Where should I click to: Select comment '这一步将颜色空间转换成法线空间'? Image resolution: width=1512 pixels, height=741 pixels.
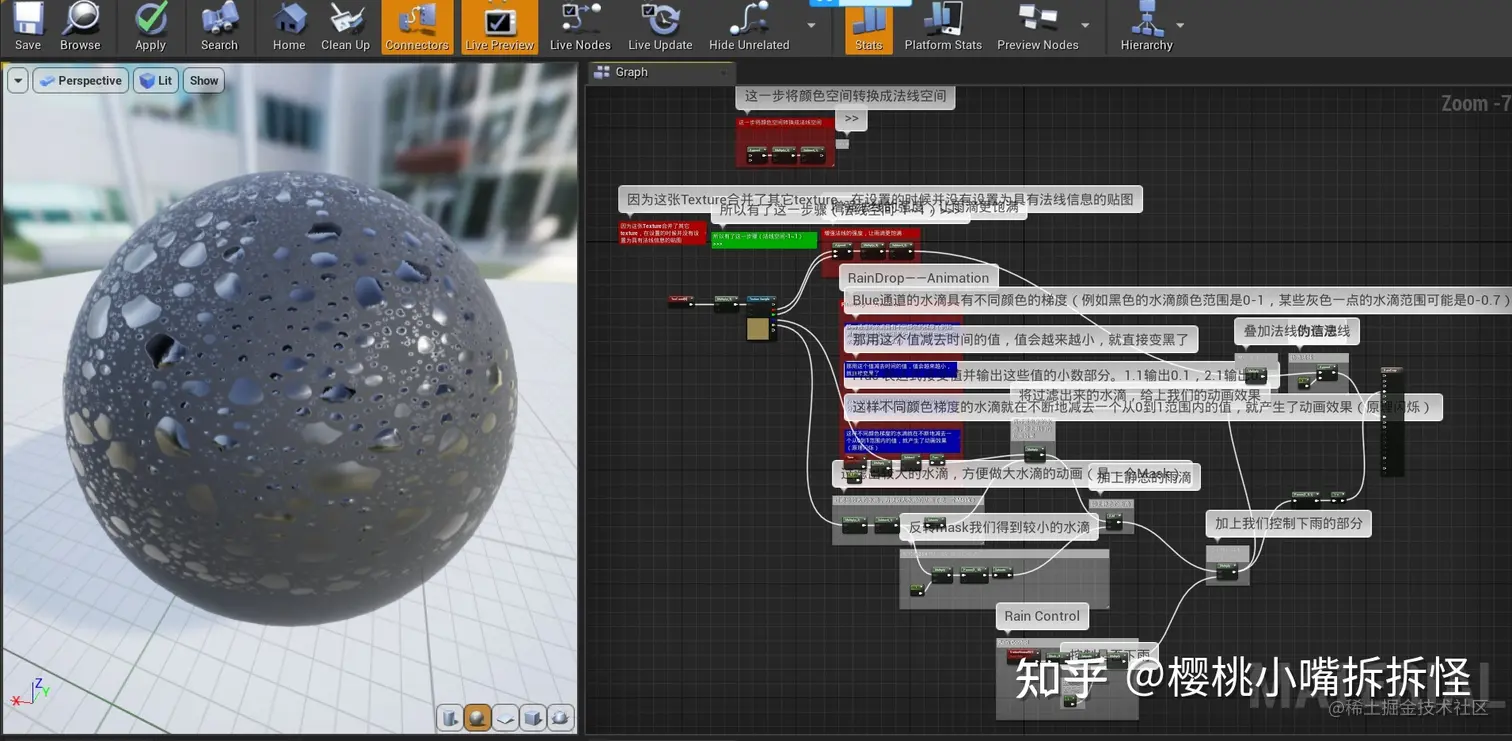(845, 97)
